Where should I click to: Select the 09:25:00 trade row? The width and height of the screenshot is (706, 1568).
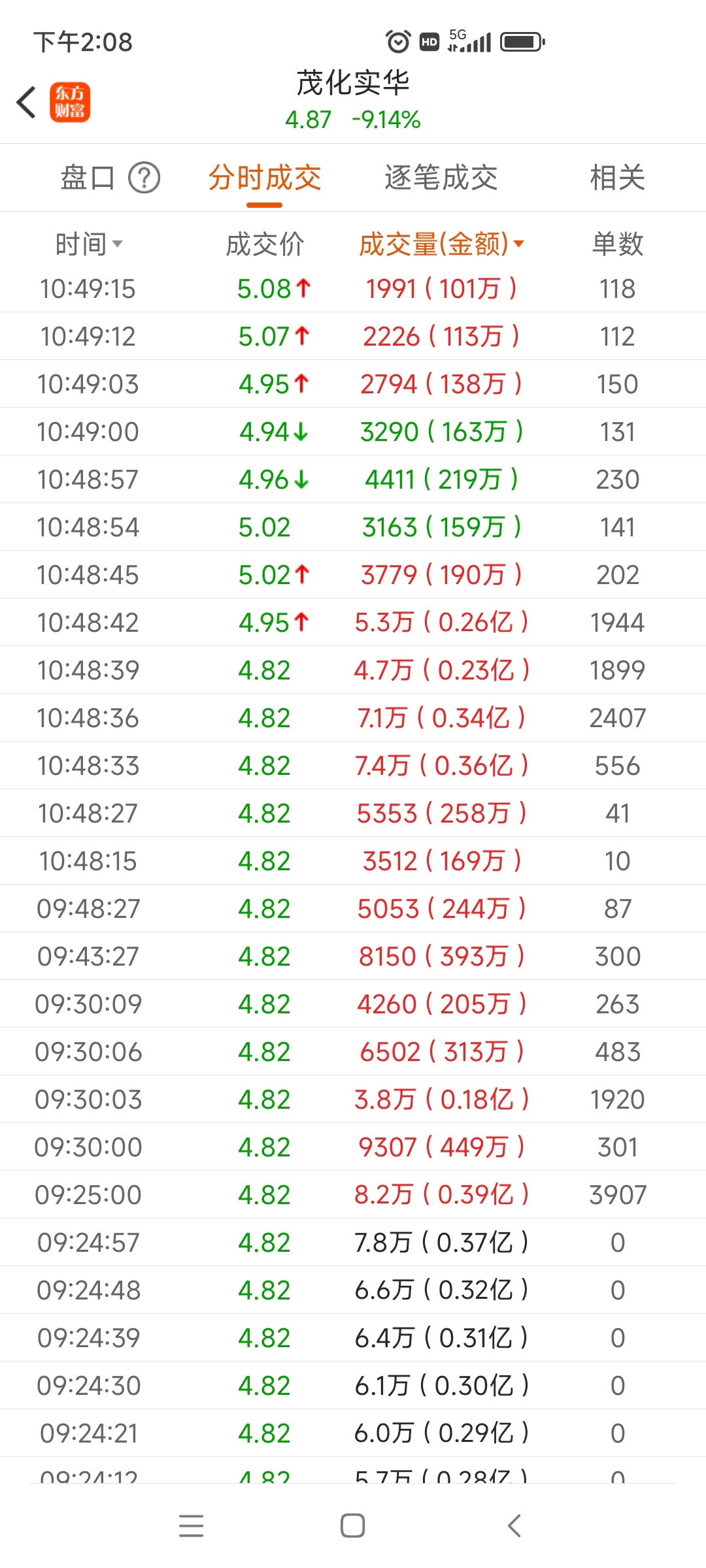click(x=353, y=1195)
